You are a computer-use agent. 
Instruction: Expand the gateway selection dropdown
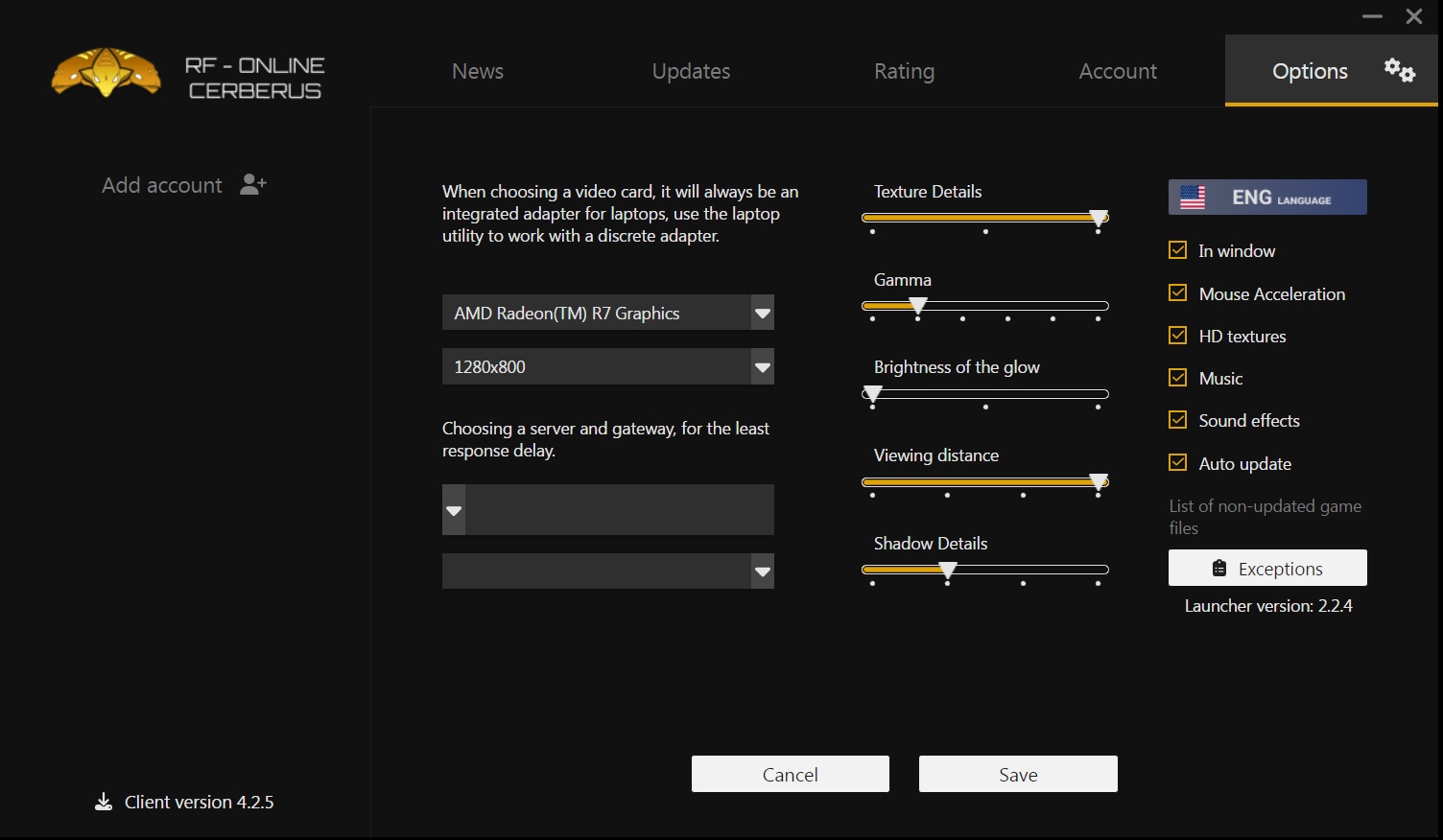coord(763,572)
